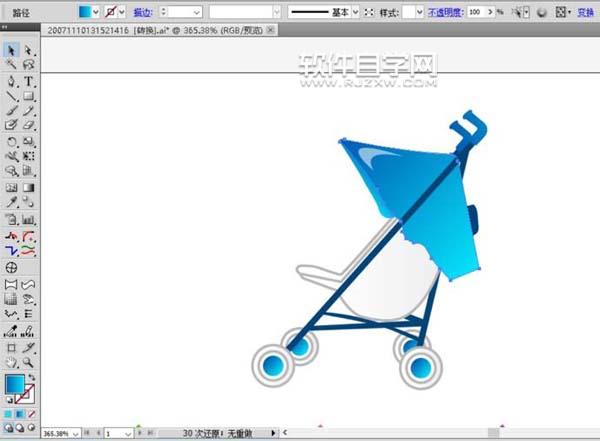Screen dimensions: 600x441
Task: Select the Magic Wand tool
Action: pyautogui.click(x=11, y=64)
